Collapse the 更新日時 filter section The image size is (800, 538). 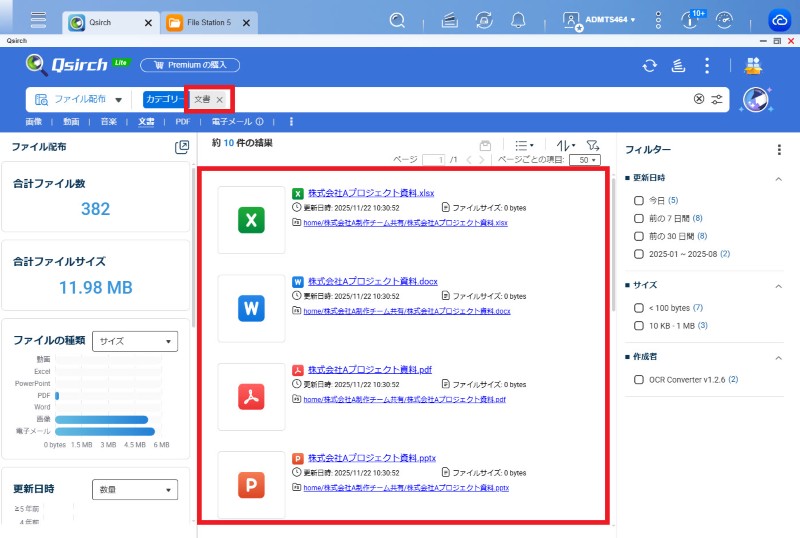pos(779,177)
